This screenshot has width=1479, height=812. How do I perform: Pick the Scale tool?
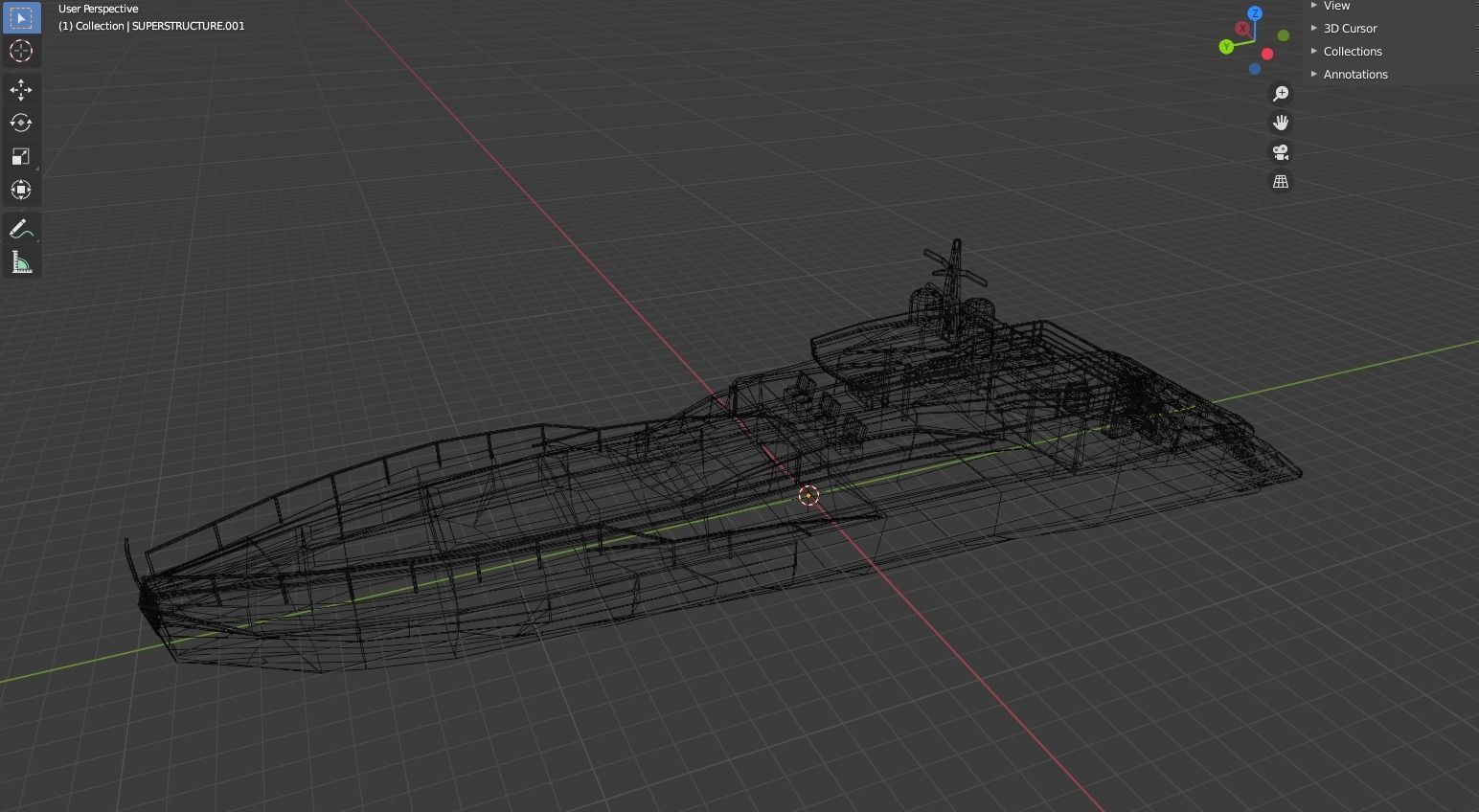[x=21, y=156]
